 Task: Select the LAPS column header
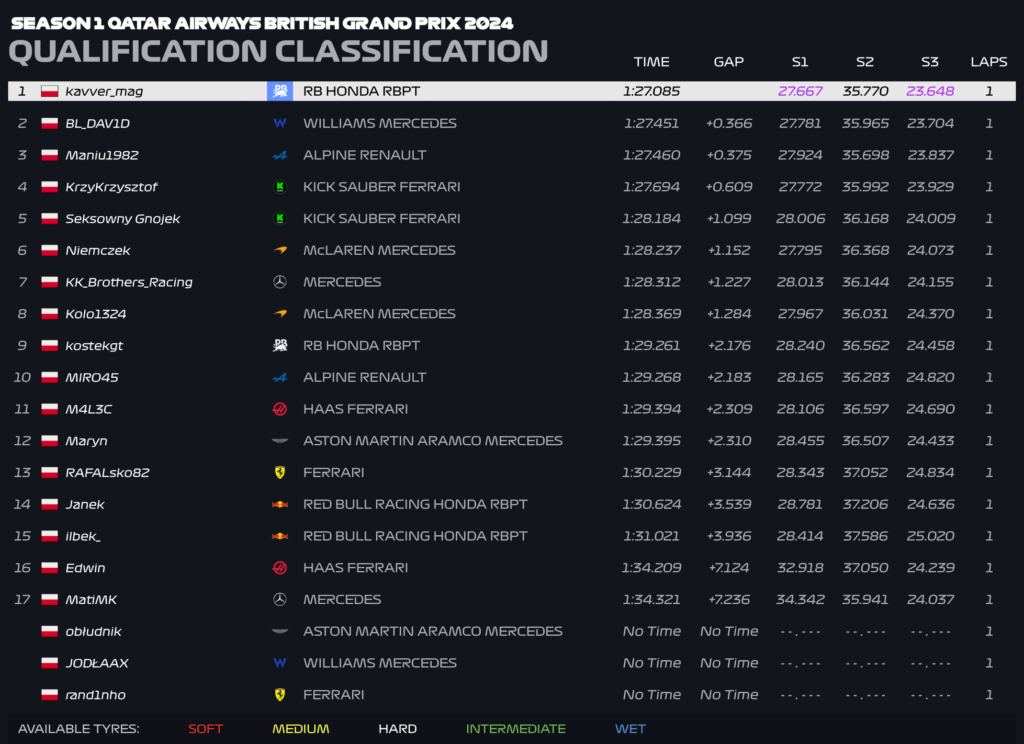pyautogui.click(x=989, y=62)
